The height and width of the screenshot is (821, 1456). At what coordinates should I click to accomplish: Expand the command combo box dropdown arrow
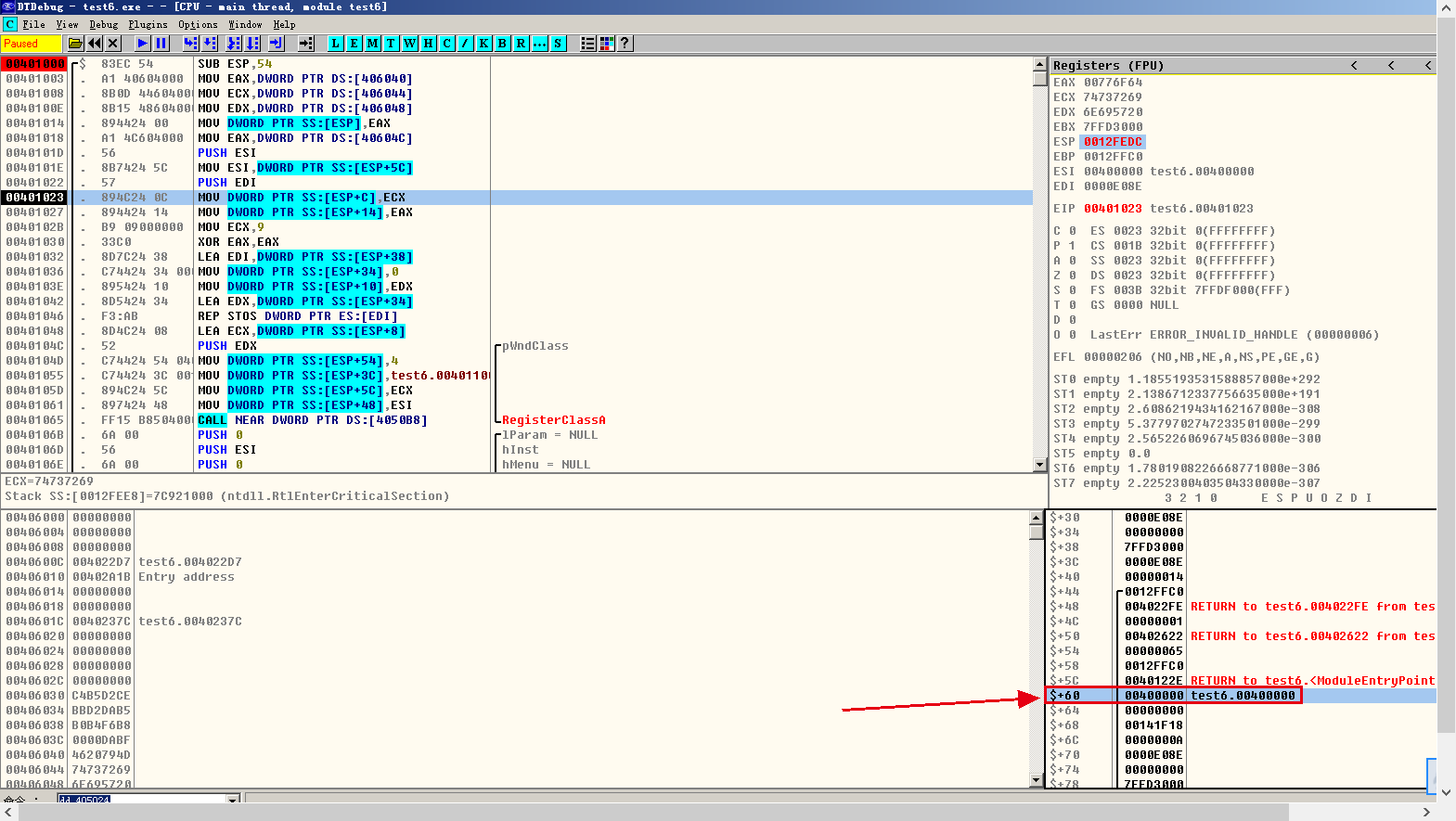[233, 799]
